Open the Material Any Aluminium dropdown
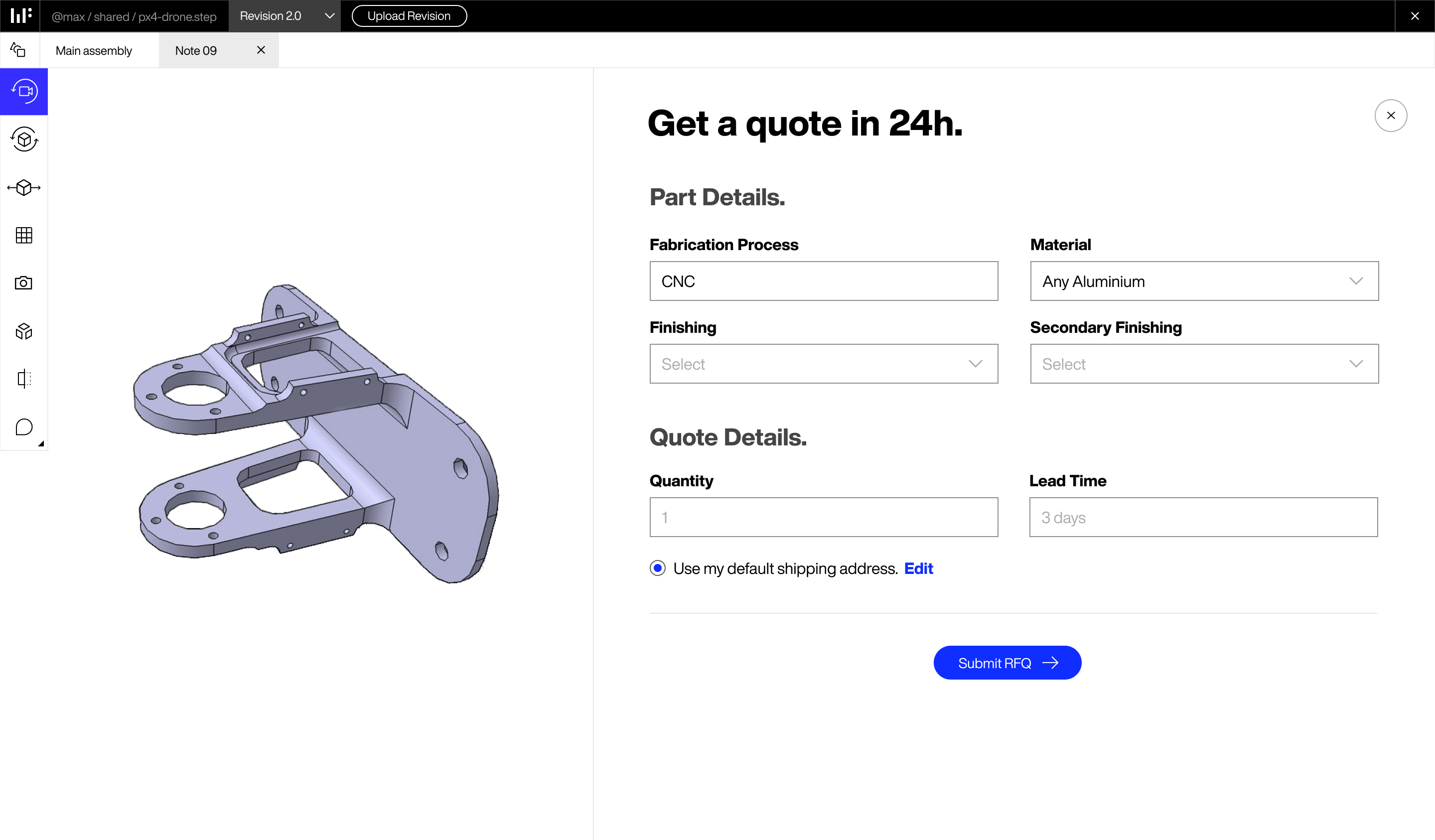Image resolution: width=1435 pixels, height=840 pixels. 1204,281
